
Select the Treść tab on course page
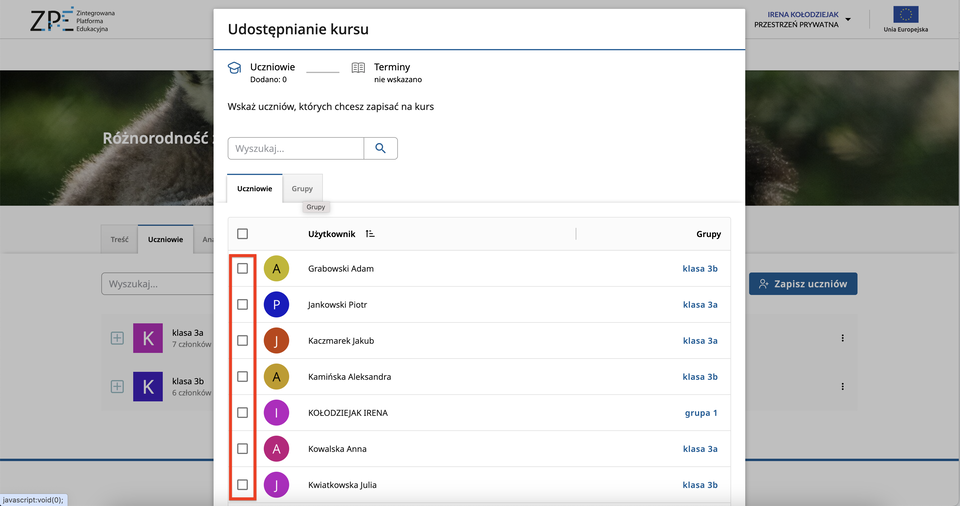coord(119,240)
